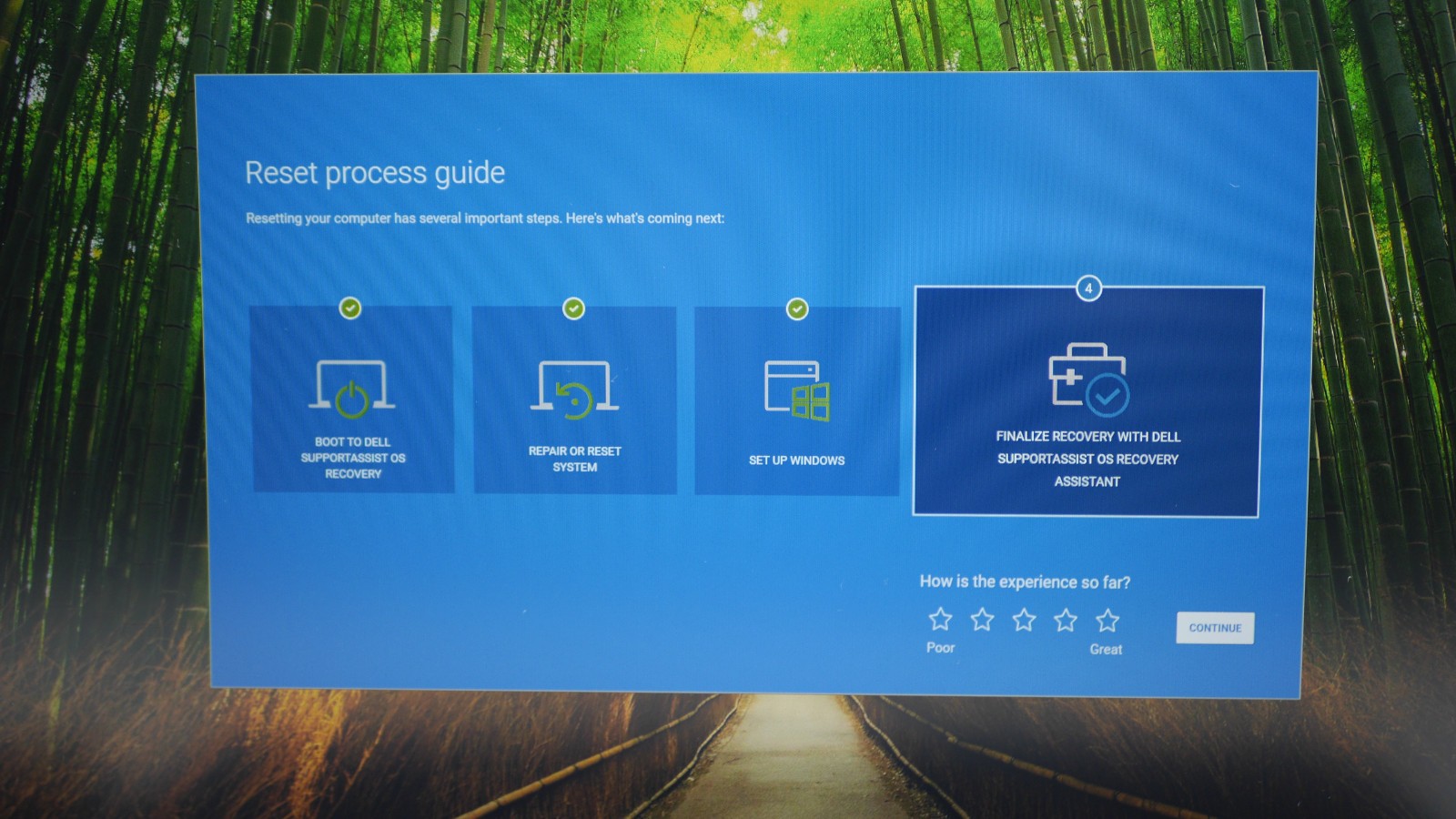Click the 'FINALIZE RECOVERY WITH DELL SUPPORTASSIST' label
The height and width of the screenshot is (819, 1456).
pos(1087,459)
